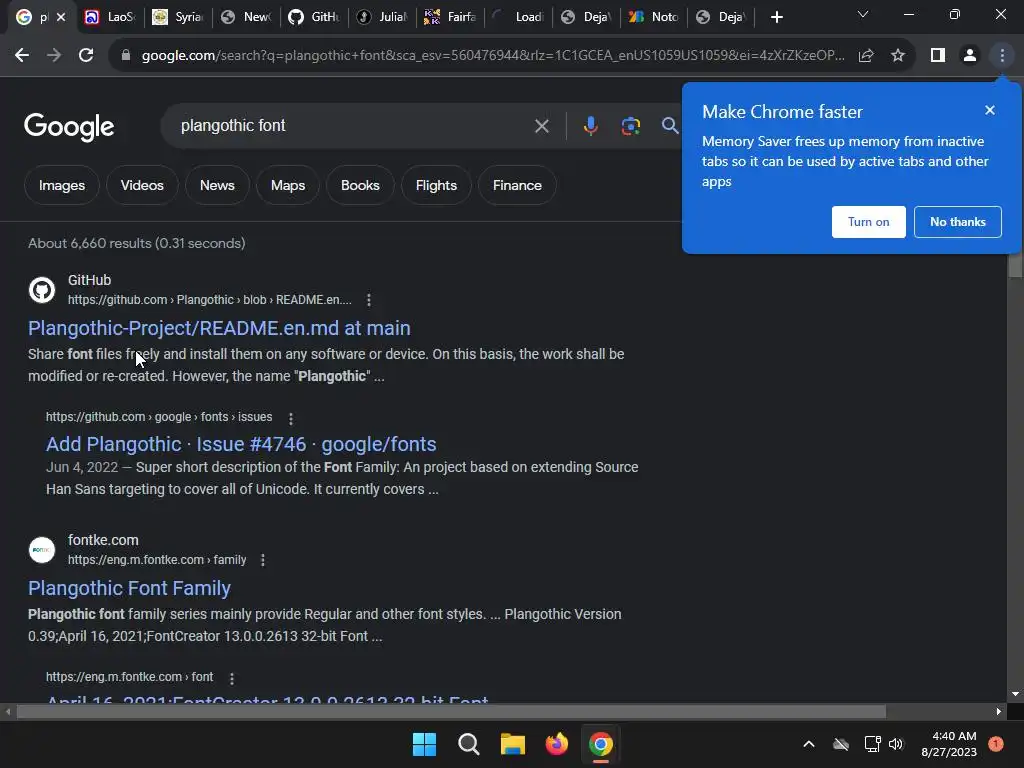Open Add Plangothic Issue #4746 link
Screen dimensions: 1024x768
coord(241,444)
